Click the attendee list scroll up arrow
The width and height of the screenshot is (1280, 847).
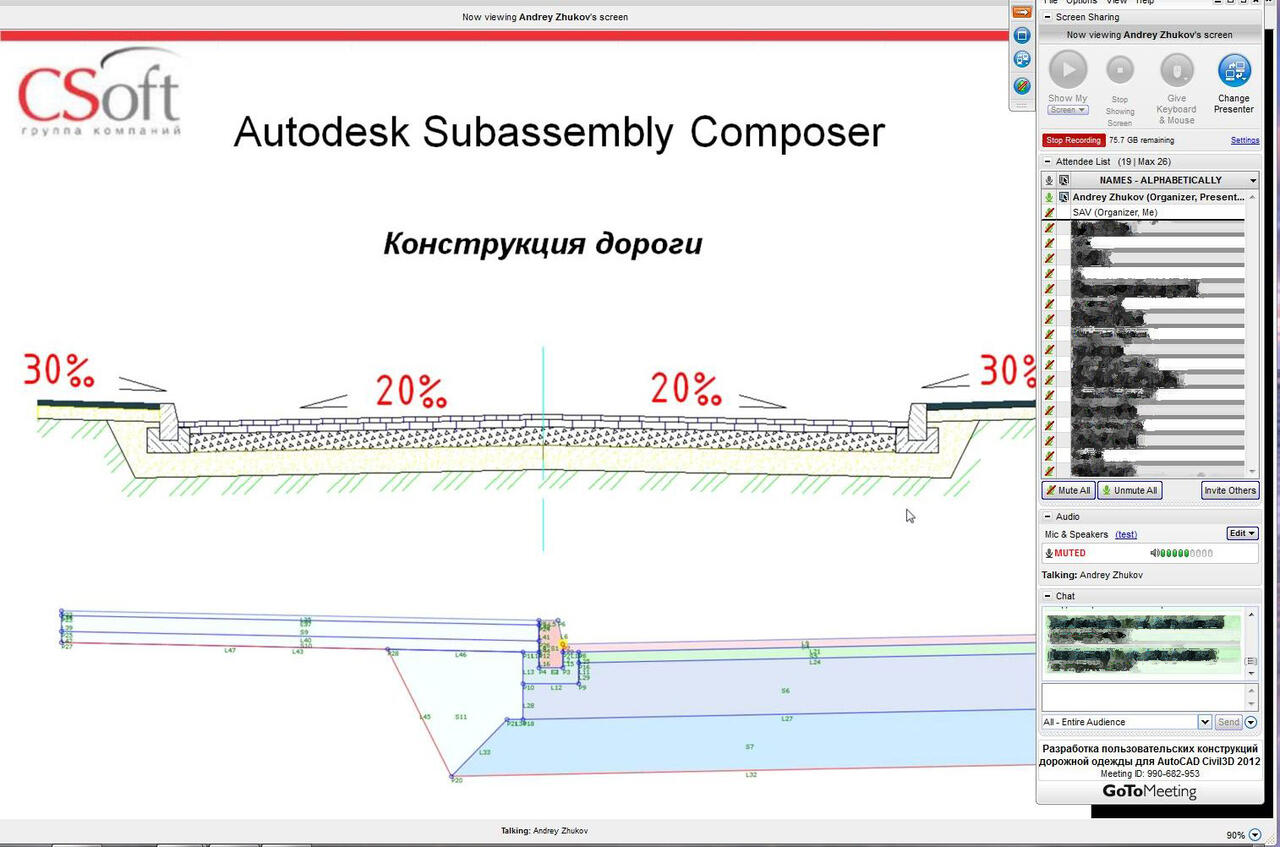pos(1252,197)
